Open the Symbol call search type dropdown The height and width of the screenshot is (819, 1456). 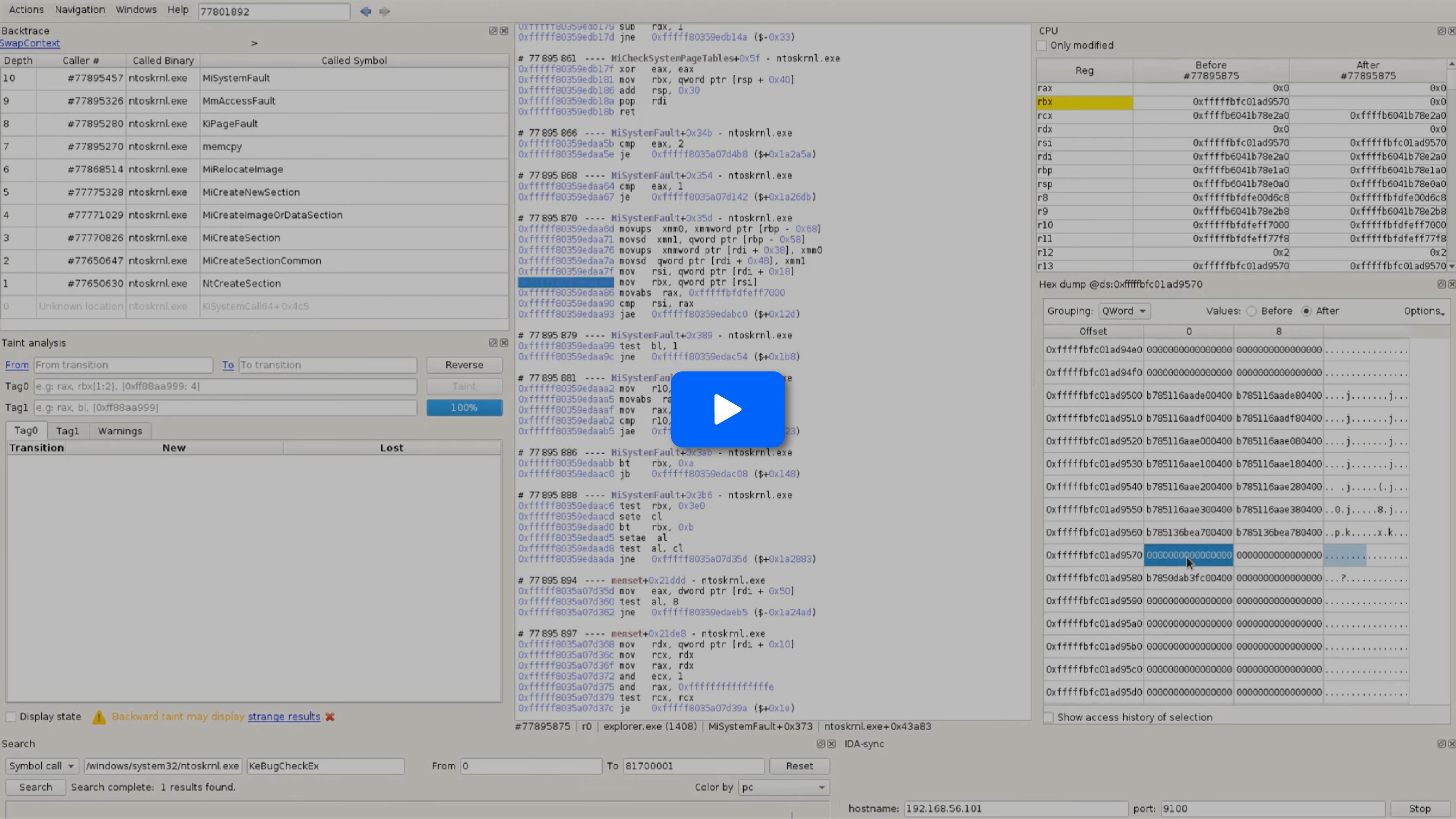[42, 766]
